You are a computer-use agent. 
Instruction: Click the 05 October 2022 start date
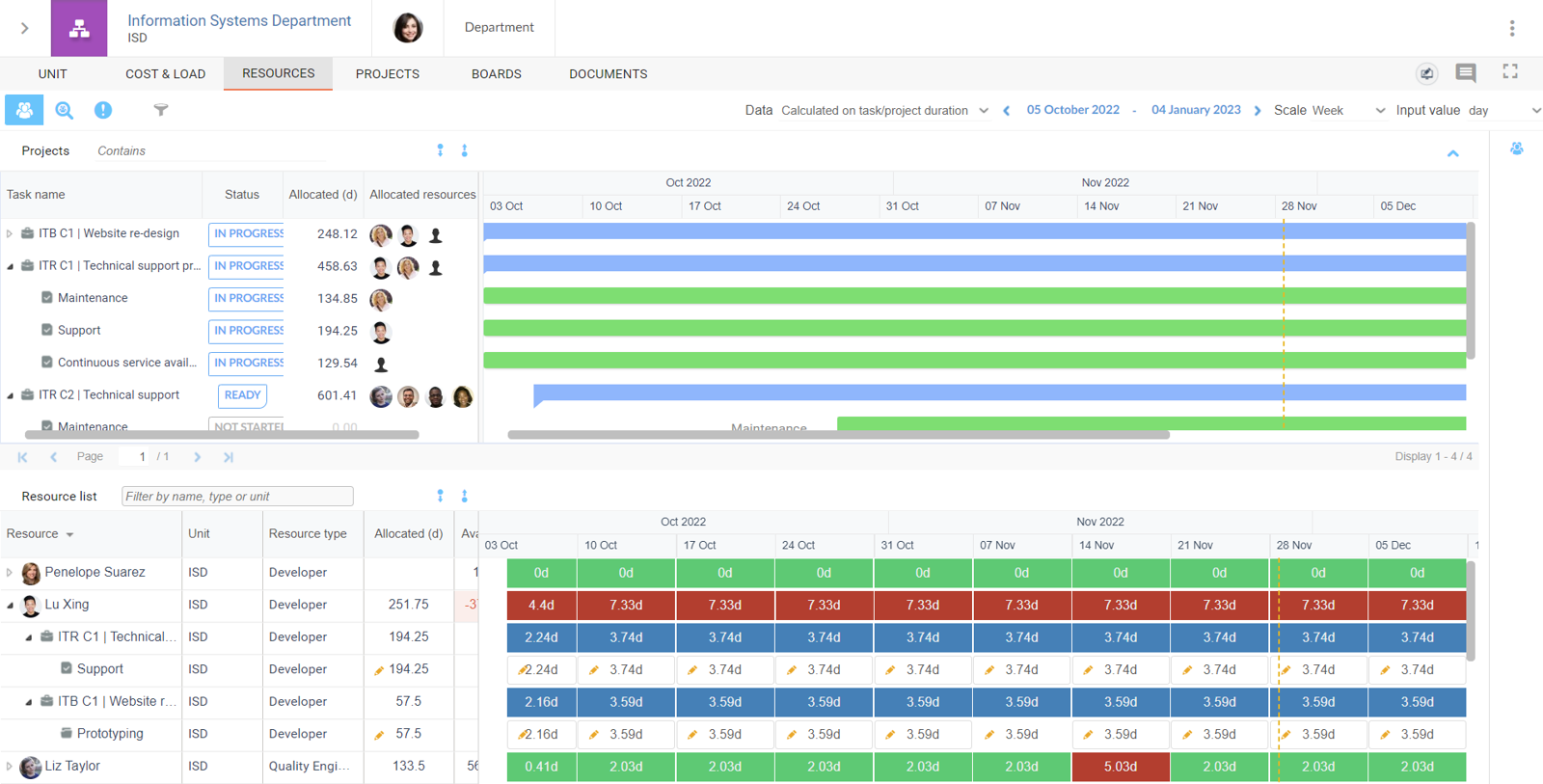pyautogui.click(x=1072, y=110)
